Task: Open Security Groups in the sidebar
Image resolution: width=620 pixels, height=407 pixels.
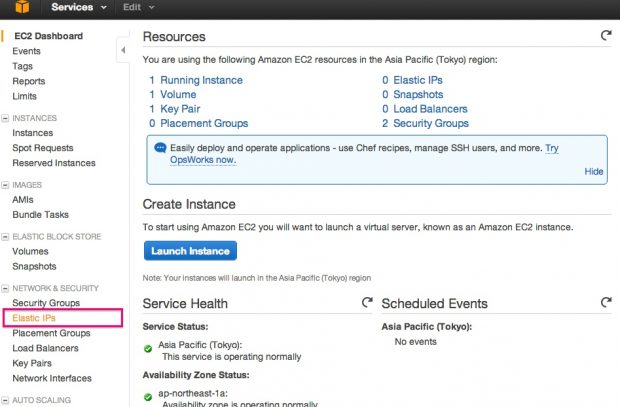Action: coord(46,303)
